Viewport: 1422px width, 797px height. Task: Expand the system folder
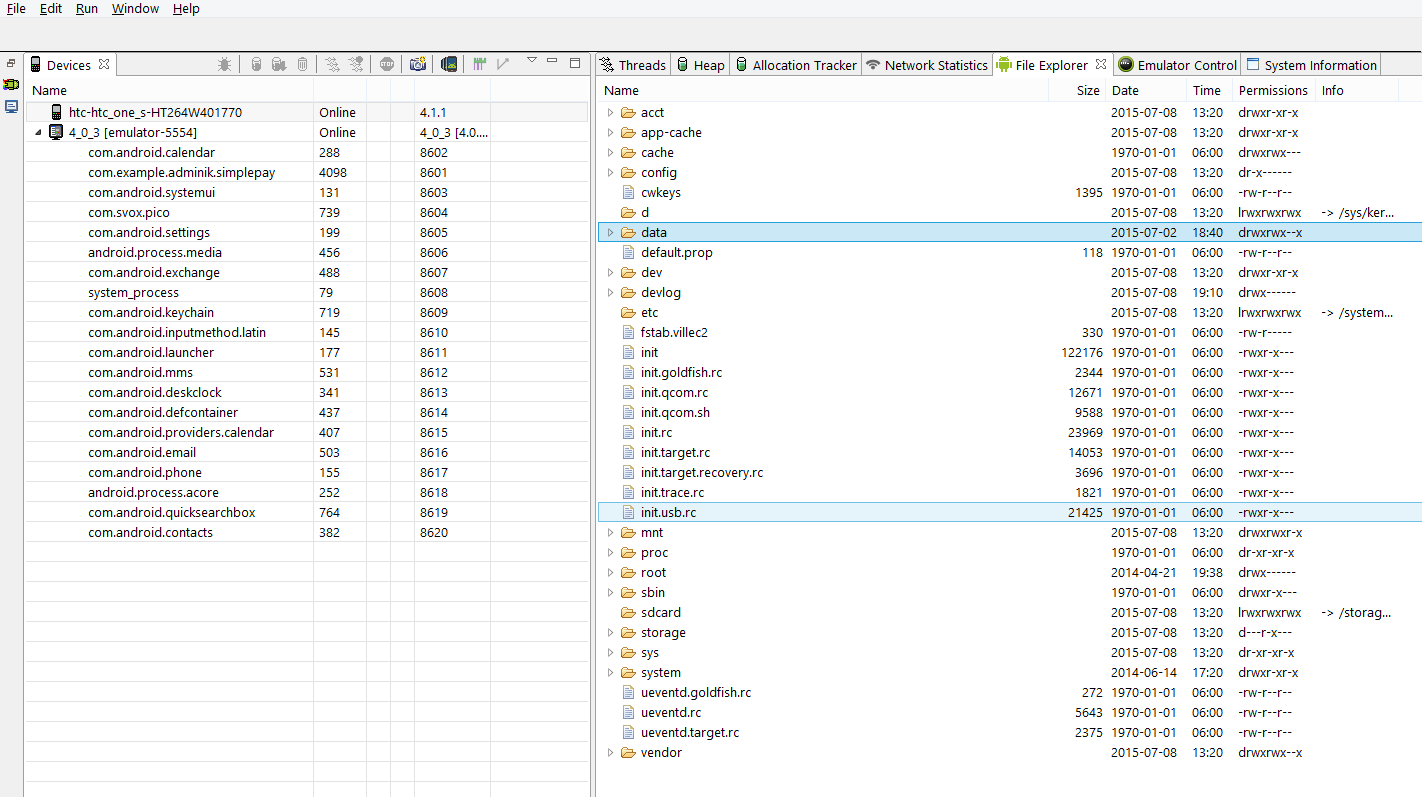pyautogui.click(x=611, y=672)
